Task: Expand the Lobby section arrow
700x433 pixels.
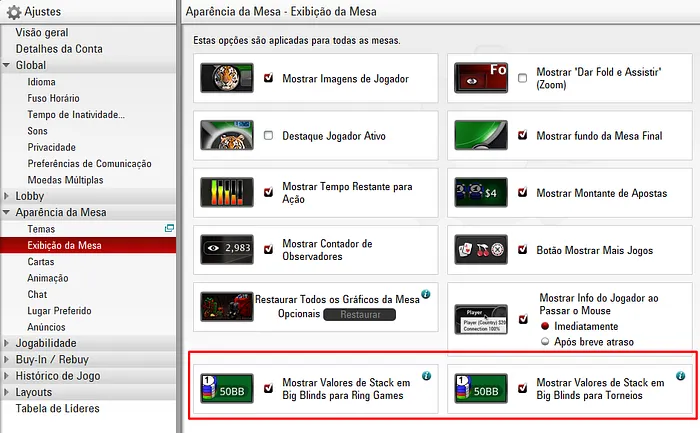Action: tap(6, 196)
